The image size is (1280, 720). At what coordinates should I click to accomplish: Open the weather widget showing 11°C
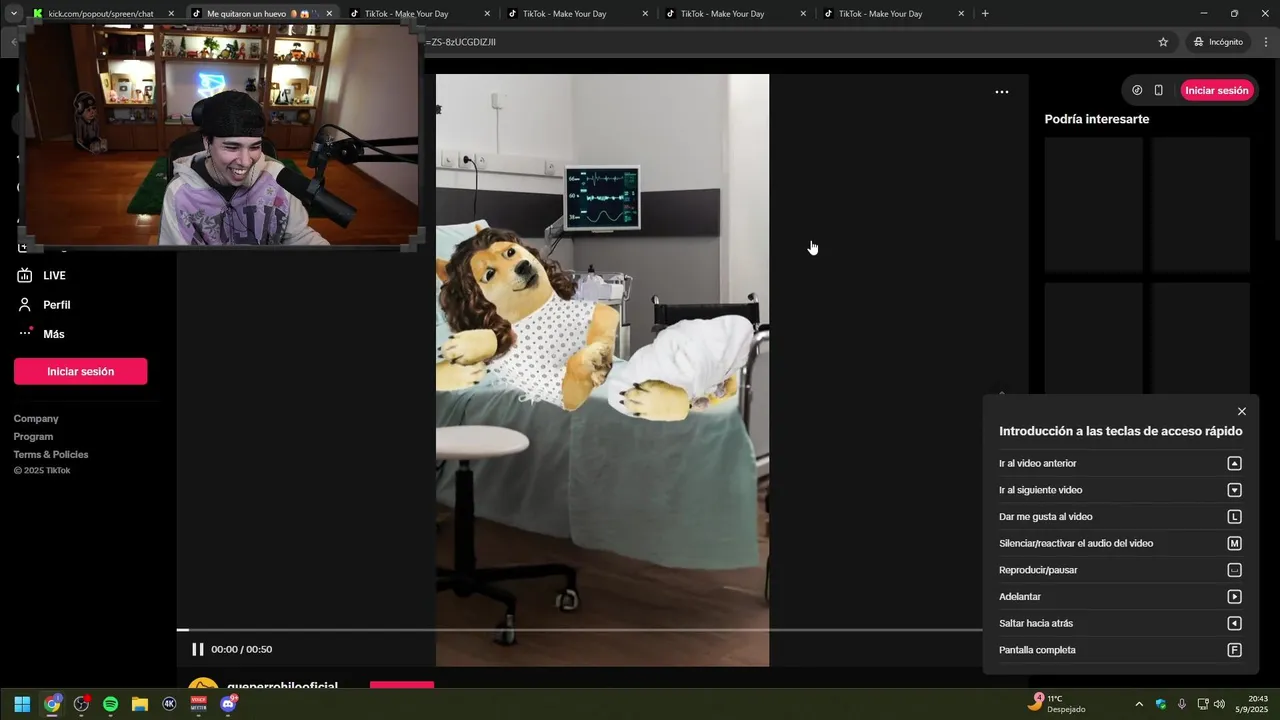pyautogui.click(x=1058, y=704)
